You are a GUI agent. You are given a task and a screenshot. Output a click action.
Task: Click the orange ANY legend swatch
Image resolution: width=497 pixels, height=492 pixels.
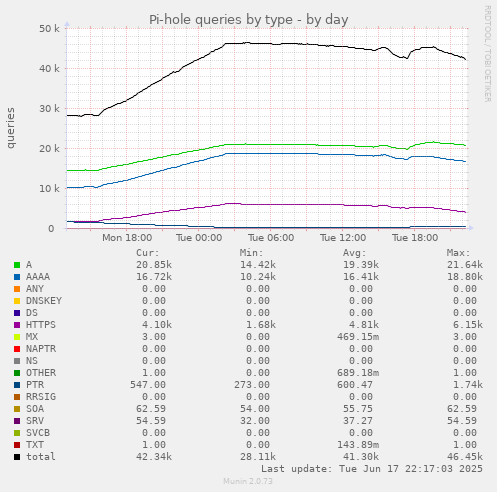coord(17,289)
